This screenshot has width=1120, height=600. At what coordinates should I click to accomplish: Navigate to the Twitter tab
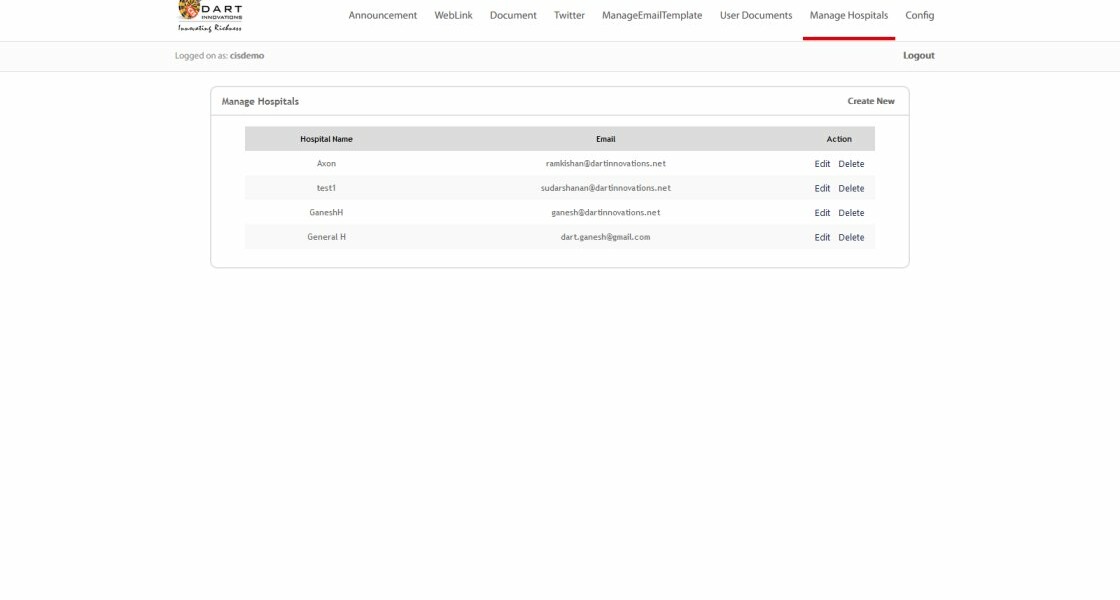pos(569,16)
